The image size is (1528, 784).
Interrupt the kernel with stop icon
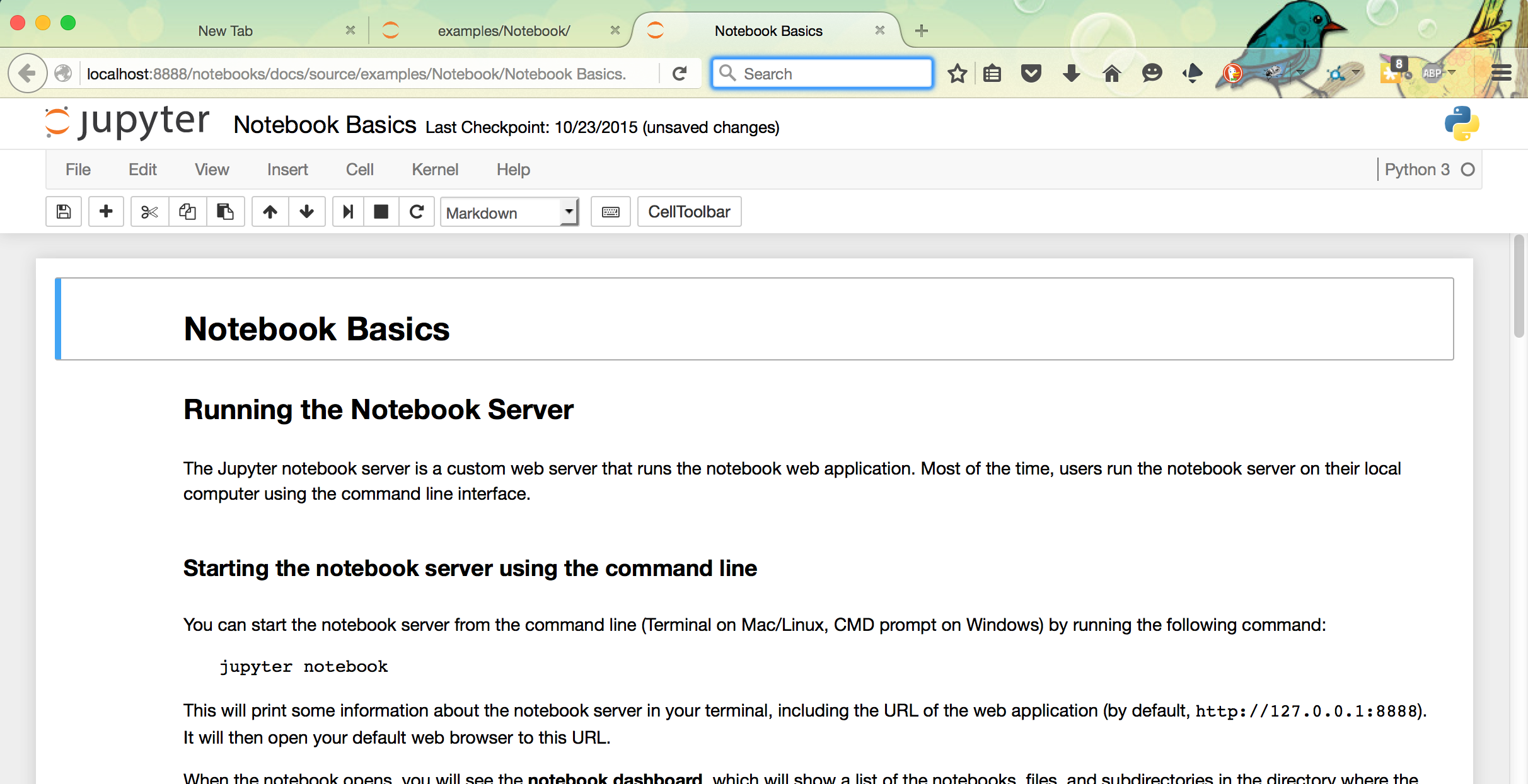(381, 212)
